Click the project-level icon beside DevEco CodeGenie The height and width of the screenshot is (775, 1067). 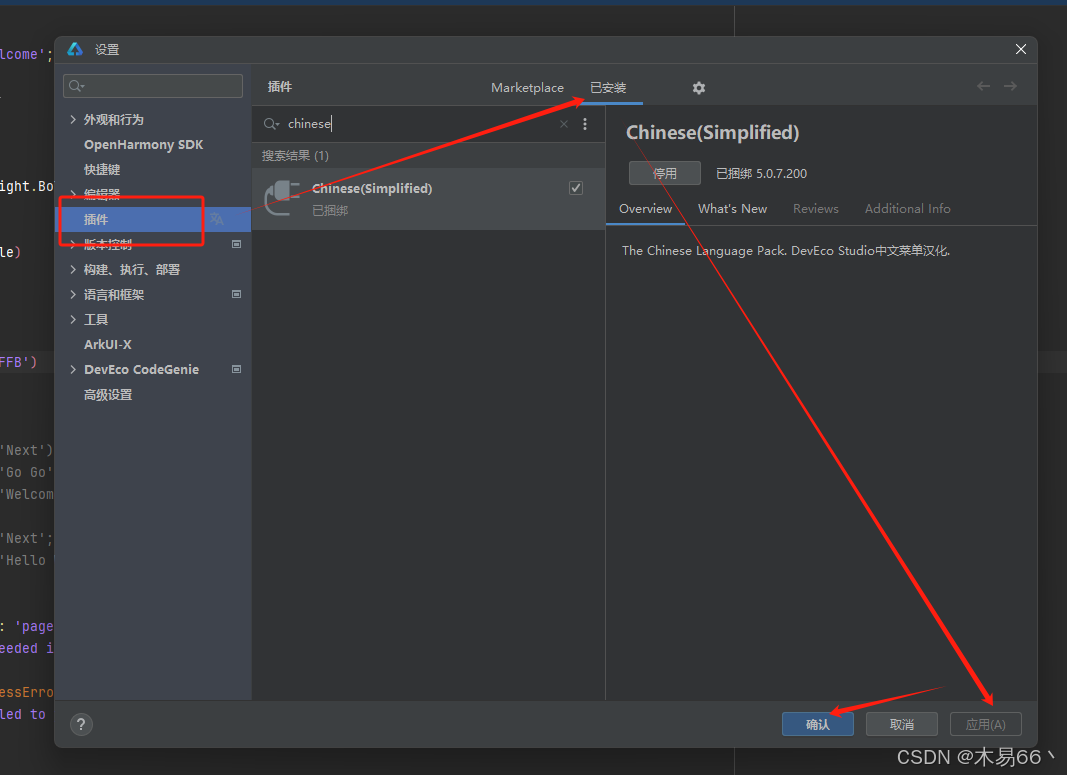[236, 369]
